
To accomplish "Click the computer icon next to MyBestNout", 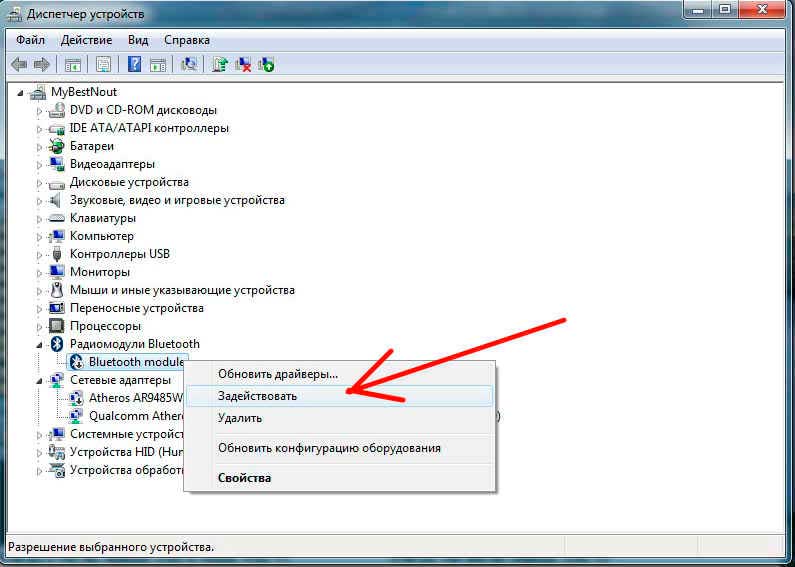I will 38,92.
